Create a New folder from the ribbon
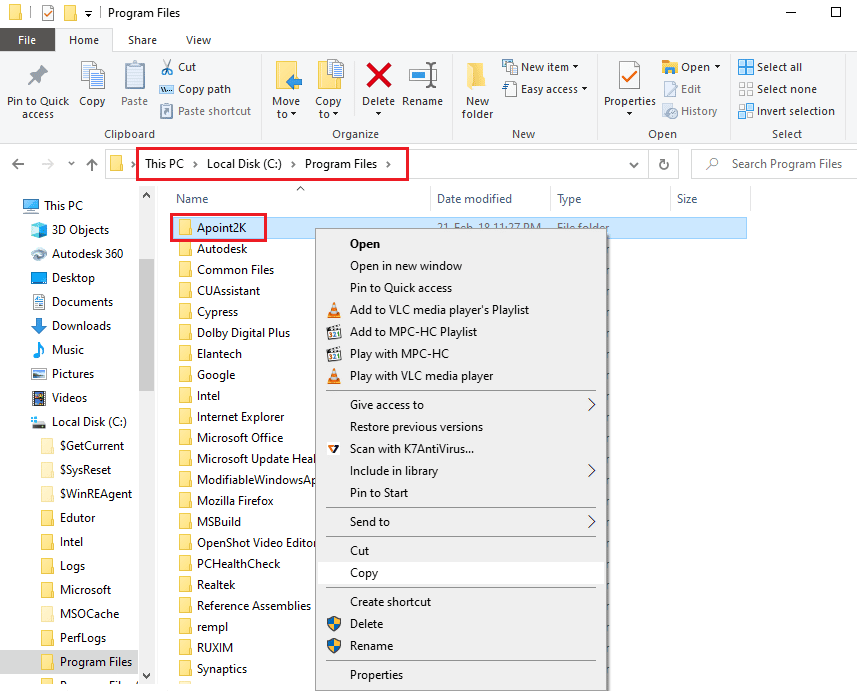Image resolution: width=857 pixels, height=691 pixels. point(477,91)
